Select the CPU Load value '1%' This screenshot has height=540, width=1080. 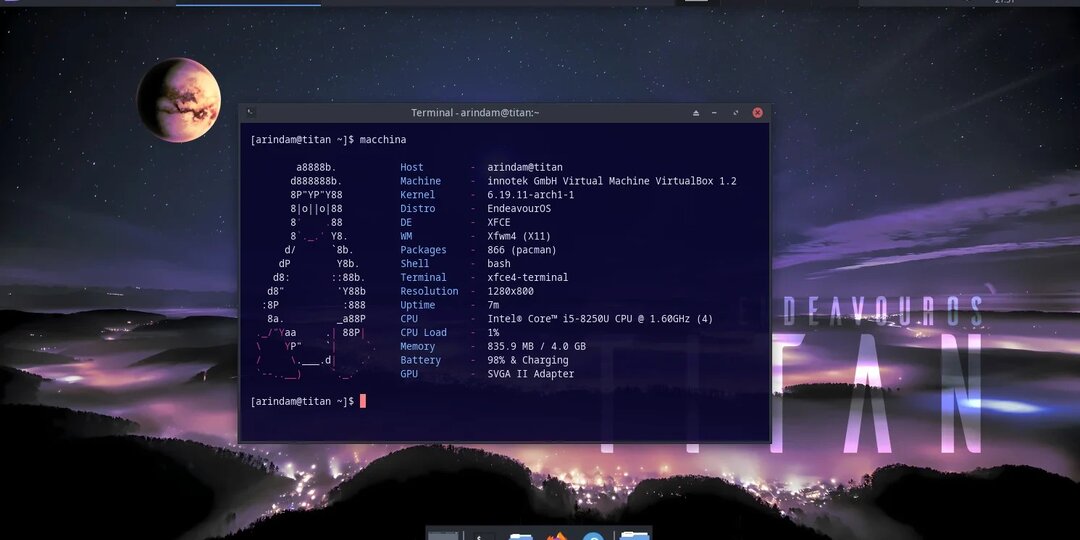tap(493, 333)
